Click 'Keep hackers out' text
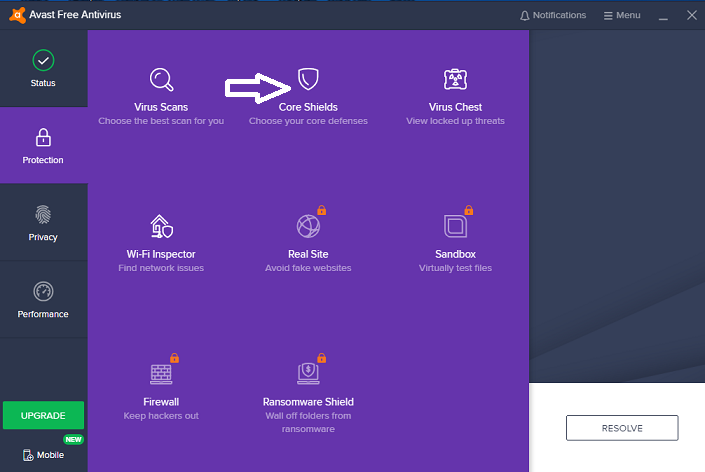705x472 pixels. [161, 416]
